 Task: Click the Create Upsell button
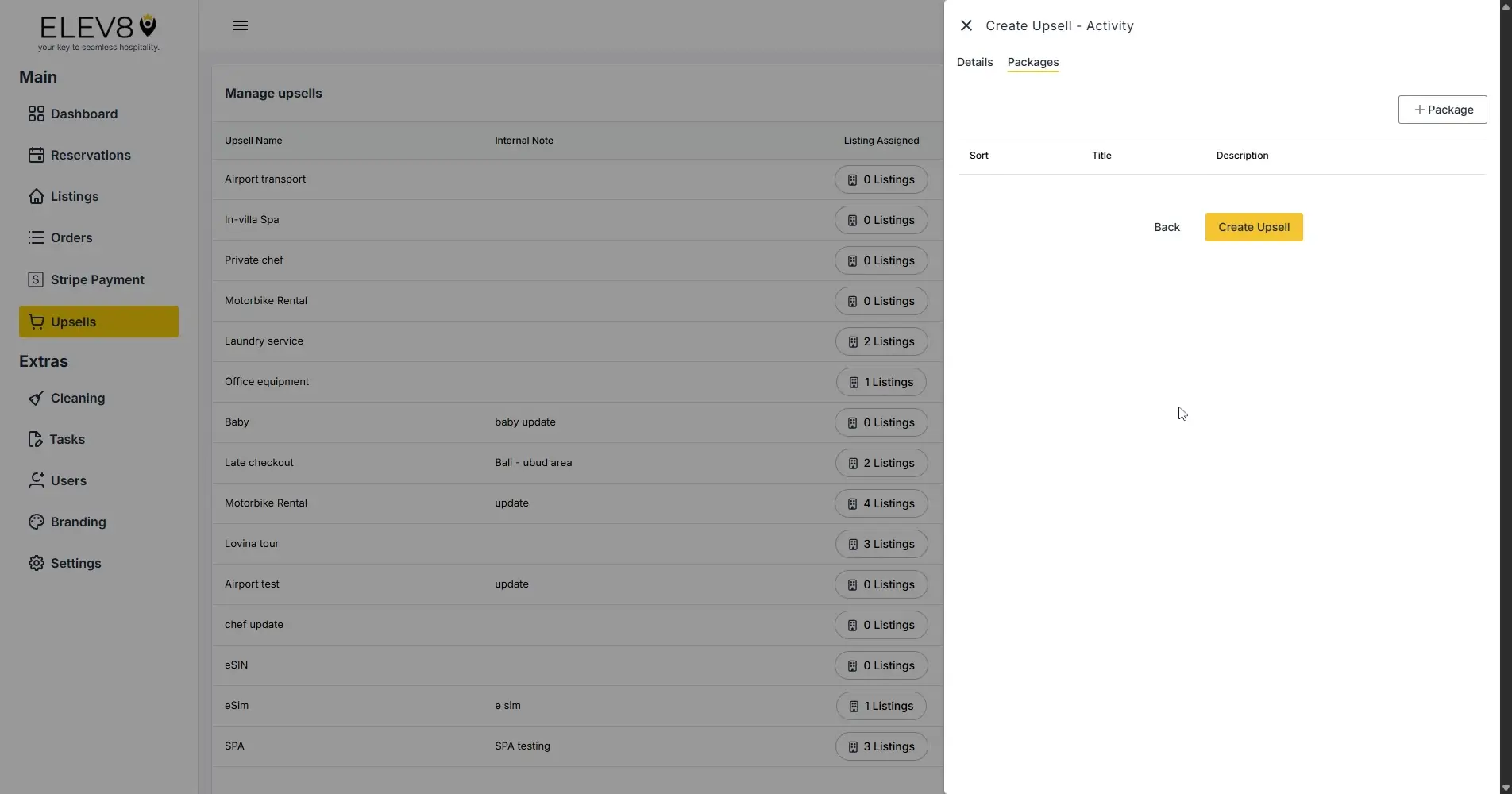(1253, 227)
